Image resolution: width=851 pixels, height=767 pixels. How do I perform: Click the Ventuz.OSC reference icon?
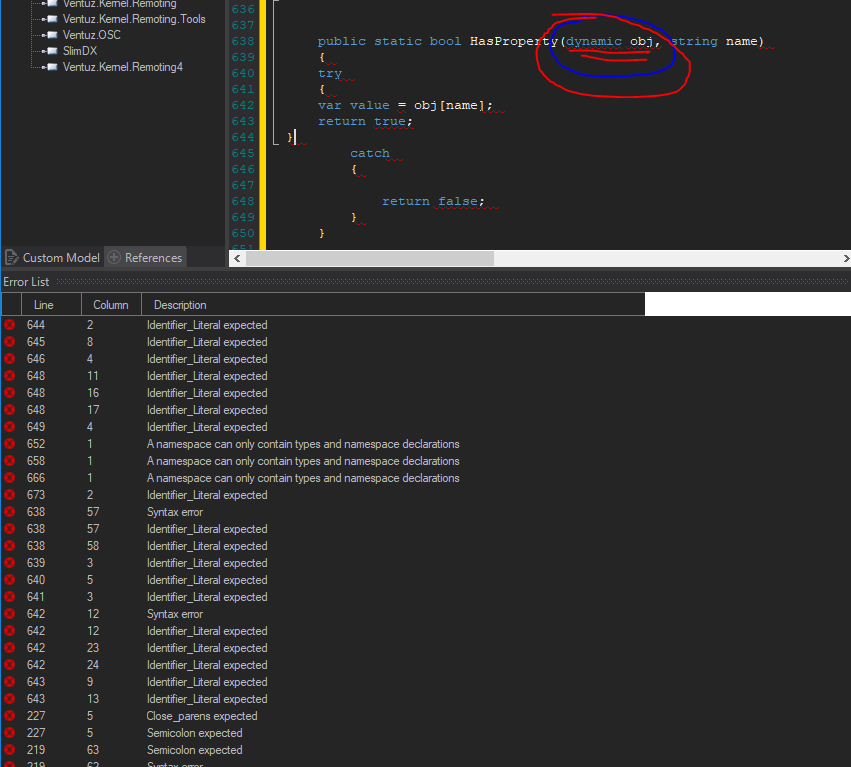[x=50, y=34]
